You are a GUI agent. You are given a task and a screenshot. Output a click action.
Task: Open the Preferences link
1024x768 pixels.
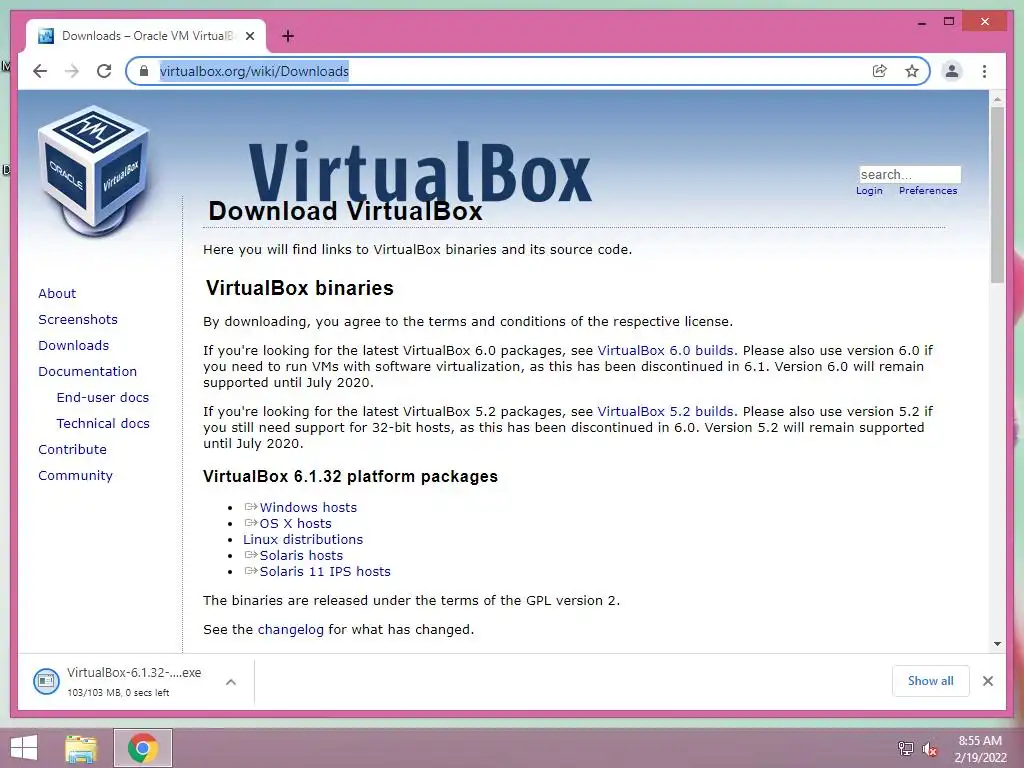pos(928,191)
